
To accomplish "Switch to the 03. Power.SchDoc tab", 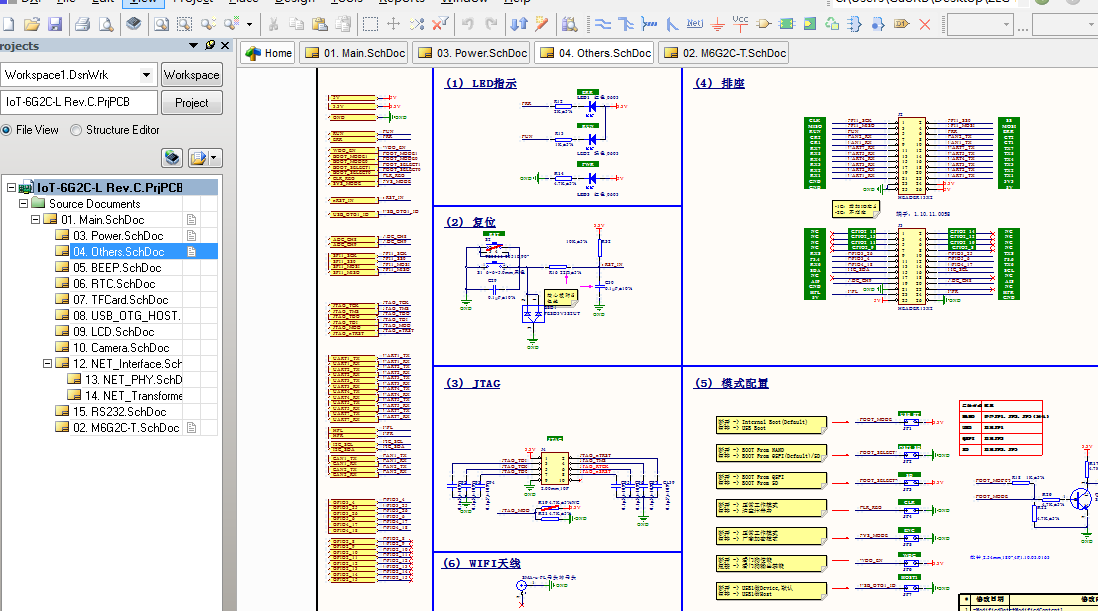I will click(x=472, y=53).
